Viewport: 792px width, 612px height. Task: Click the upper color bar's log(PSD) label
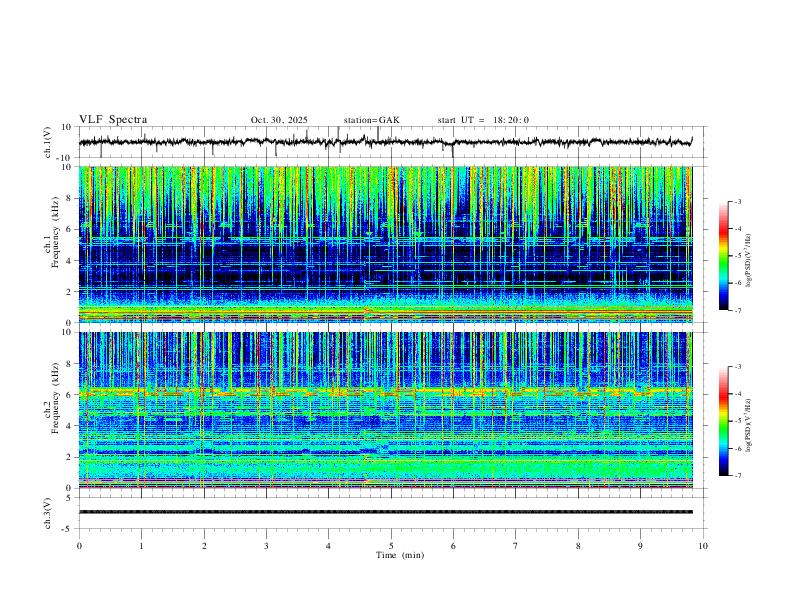tap(749, 260)
